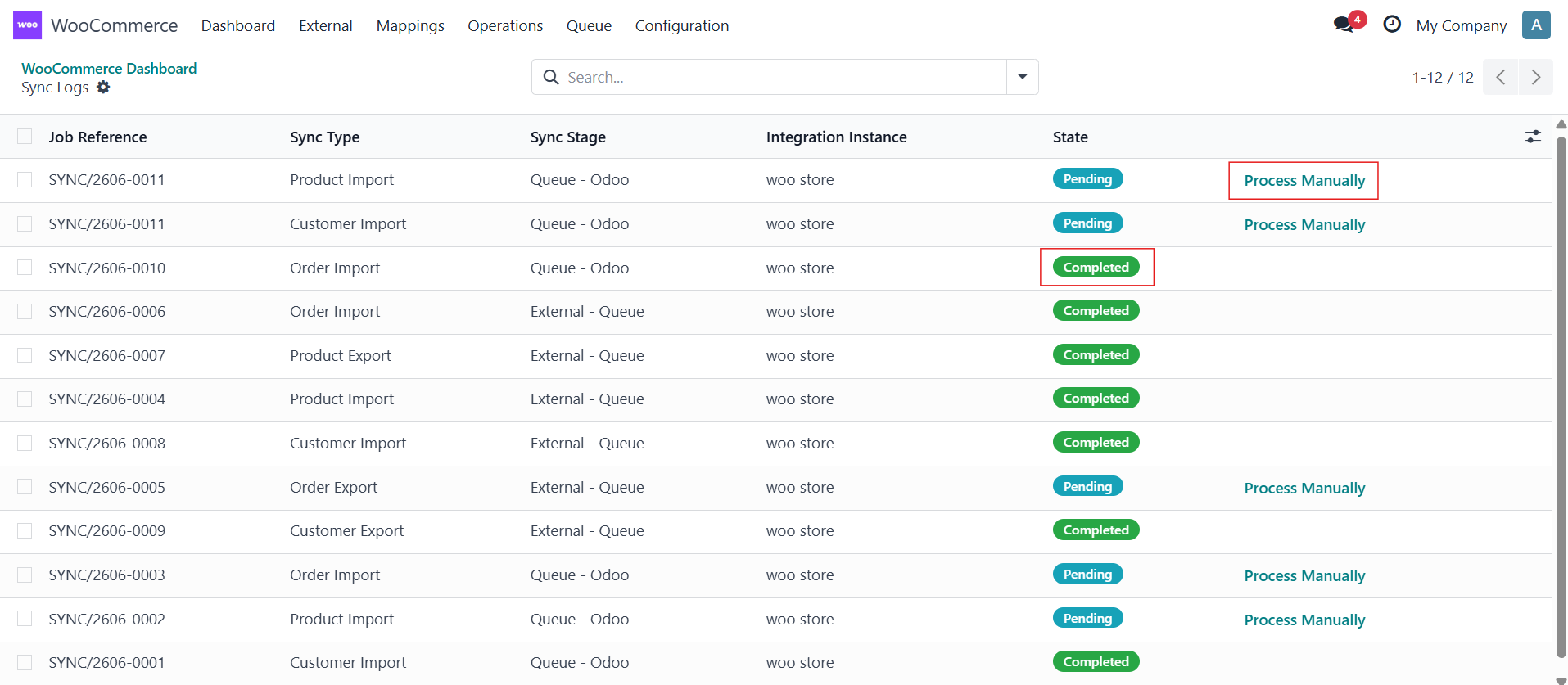Click Completed badge of SYNC/2606-0009
The image size is (1568, 685).
coord(1096,530)
